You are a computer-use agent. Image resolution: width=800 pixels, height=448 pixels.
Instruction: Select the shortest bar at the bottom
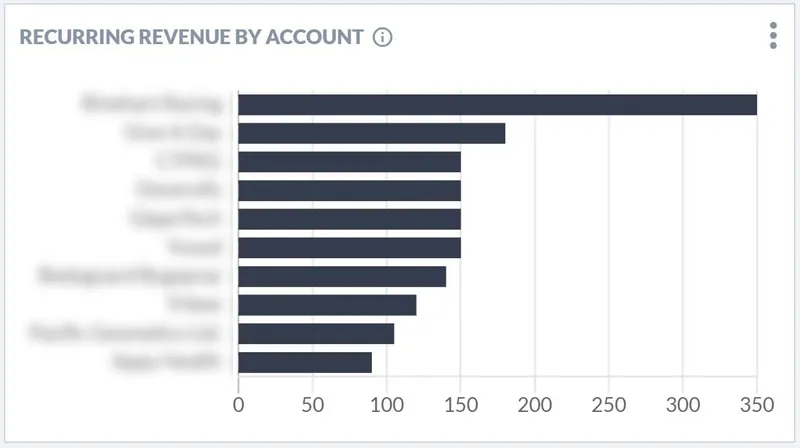tap(305, 363)
